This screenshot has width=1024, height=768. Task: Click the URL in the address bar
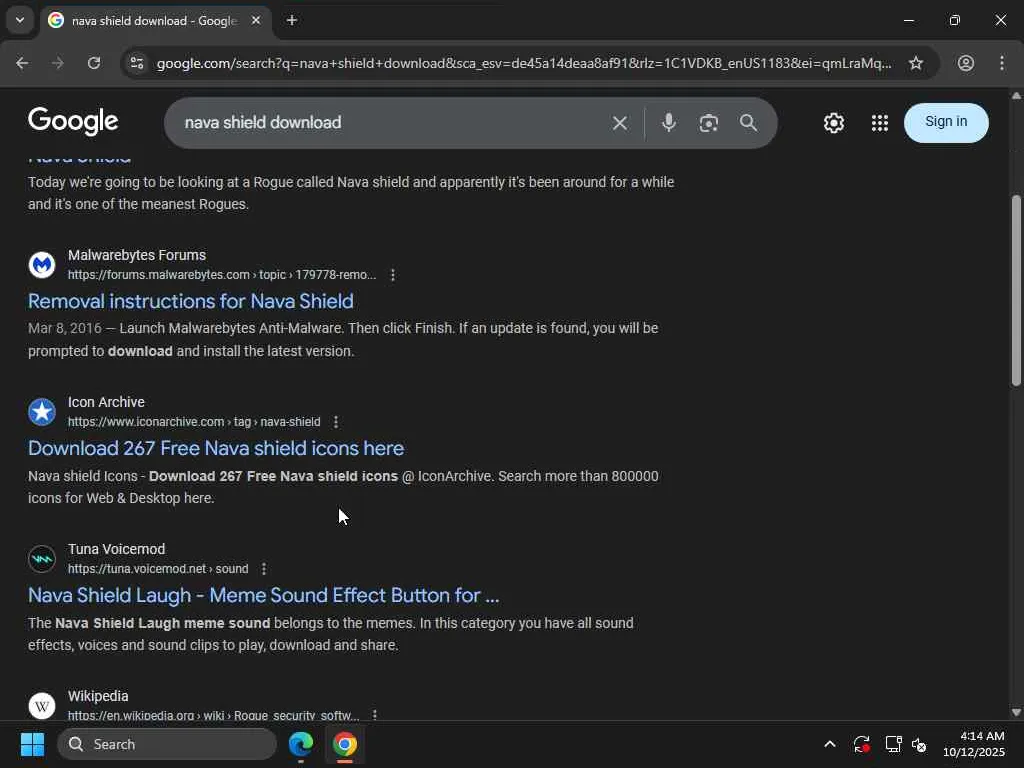coord(524,63)
